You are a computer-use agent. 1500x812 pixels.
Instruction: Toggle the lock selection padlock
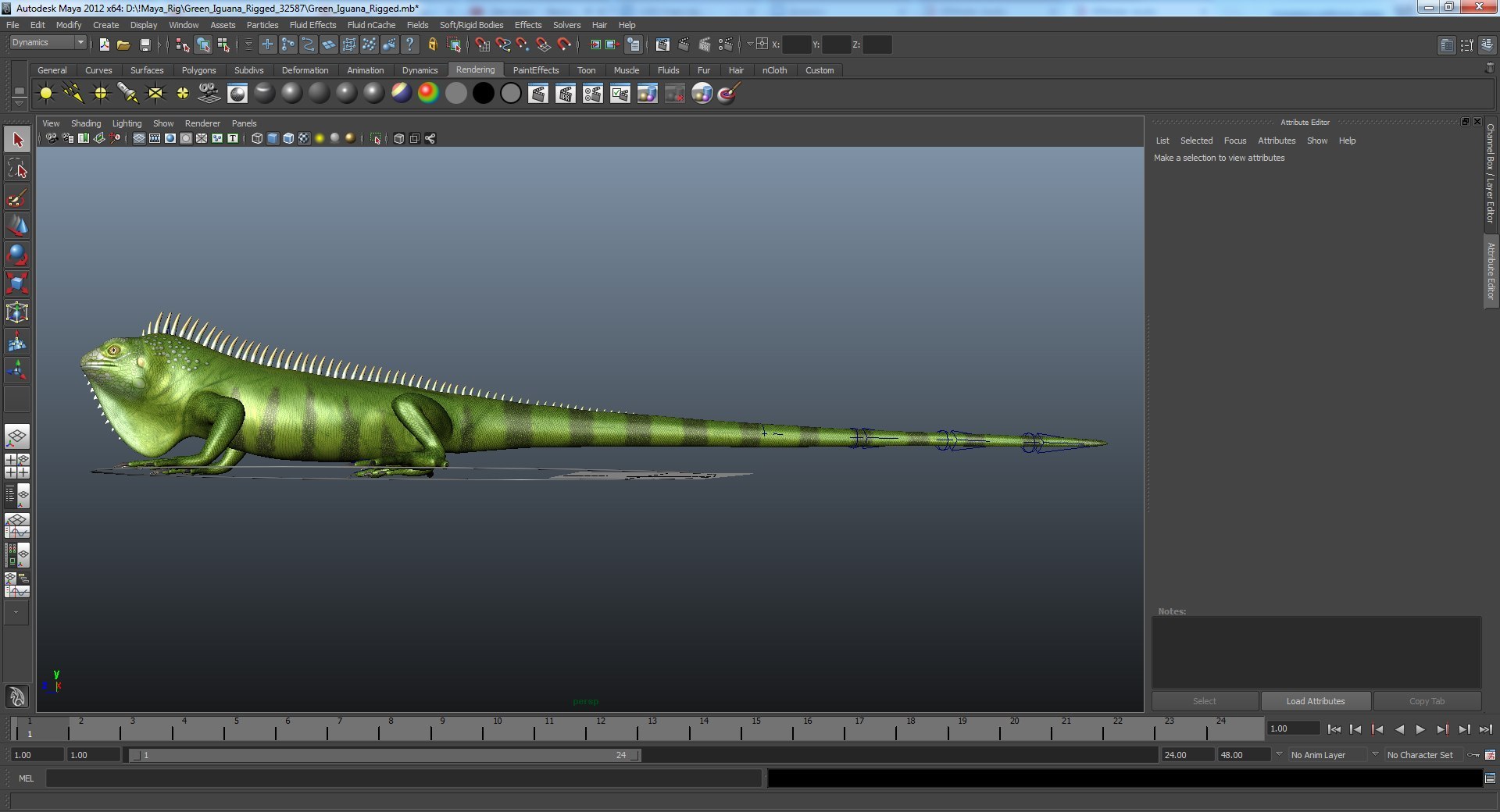click(432, 45)
